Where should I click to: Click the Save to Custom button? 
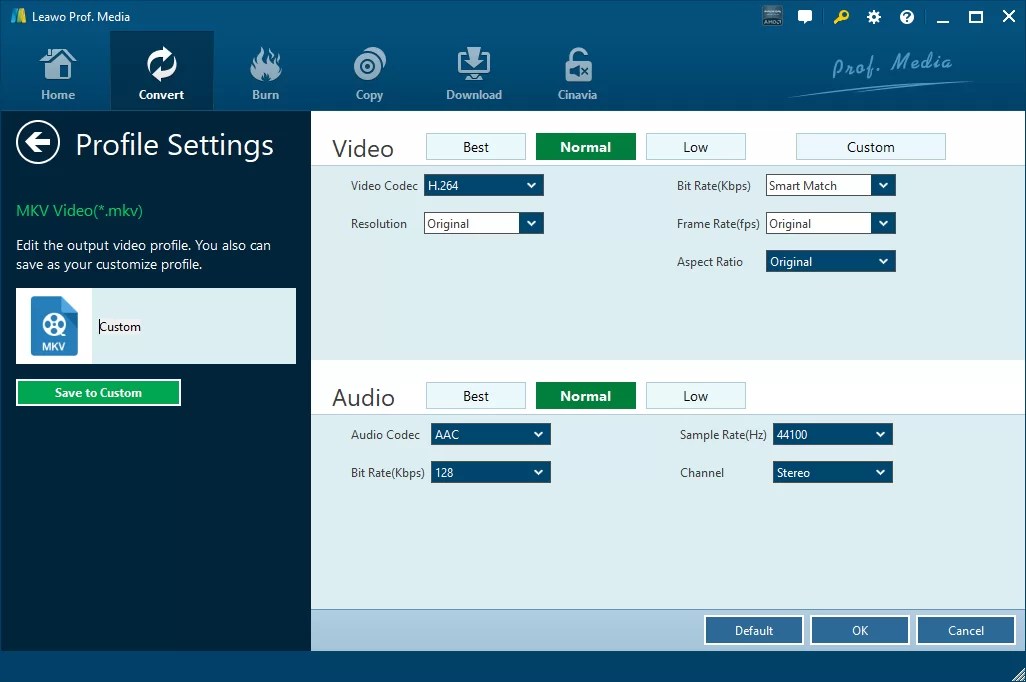click(98, 392)
